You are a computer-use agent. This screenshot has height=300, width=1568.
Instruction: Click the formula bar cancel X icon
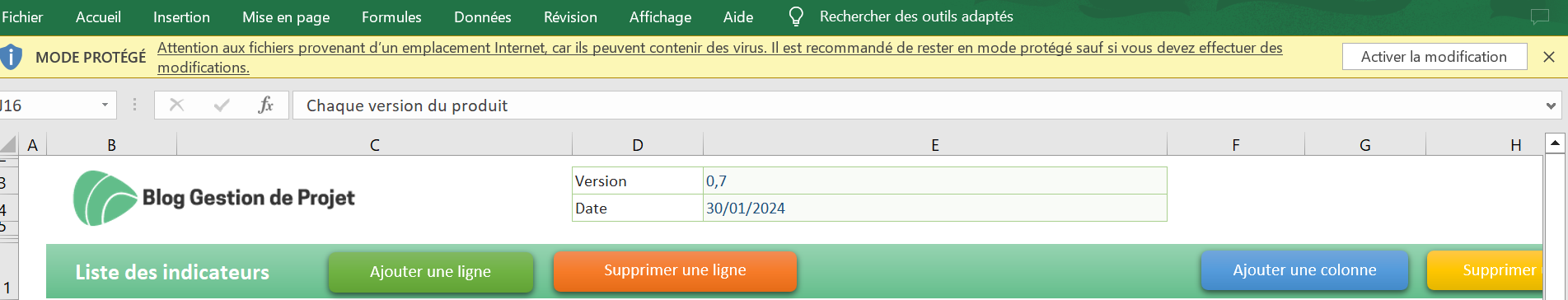pyautogui.click(x=176, y=105)
